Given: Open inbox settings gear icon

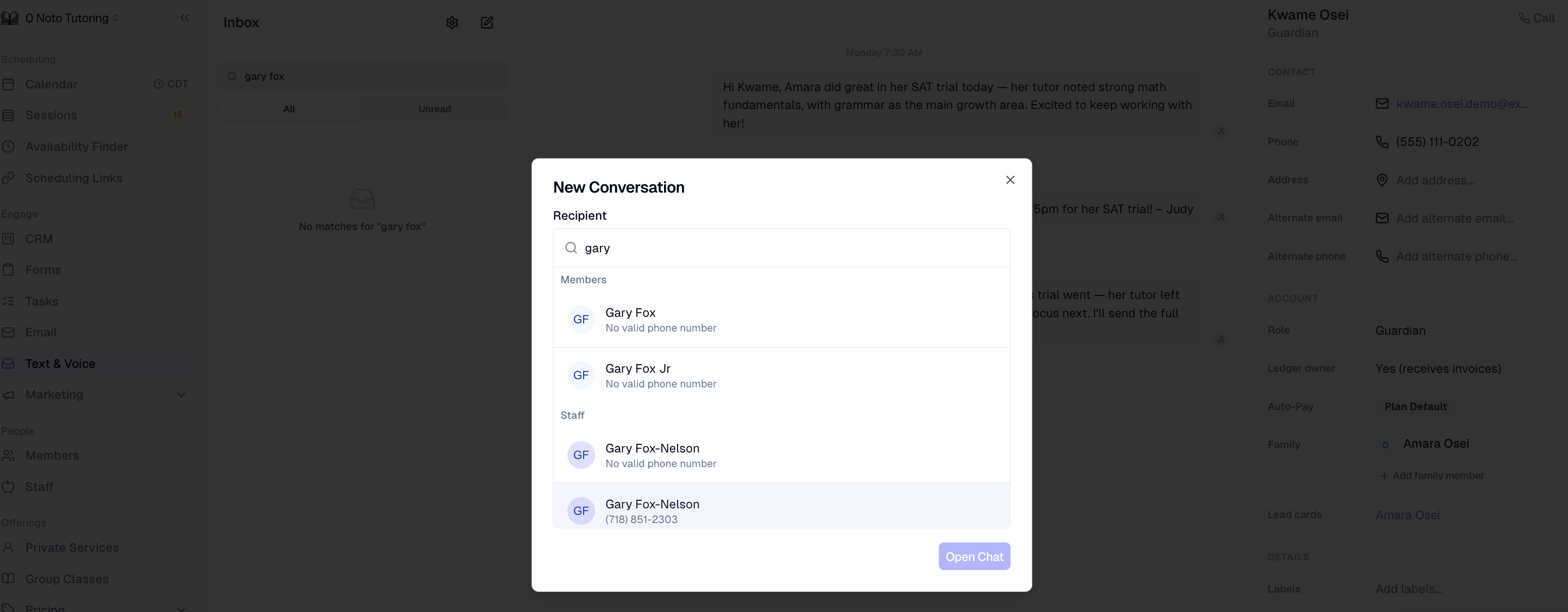Looking at the screenshot, I should 452,22.
